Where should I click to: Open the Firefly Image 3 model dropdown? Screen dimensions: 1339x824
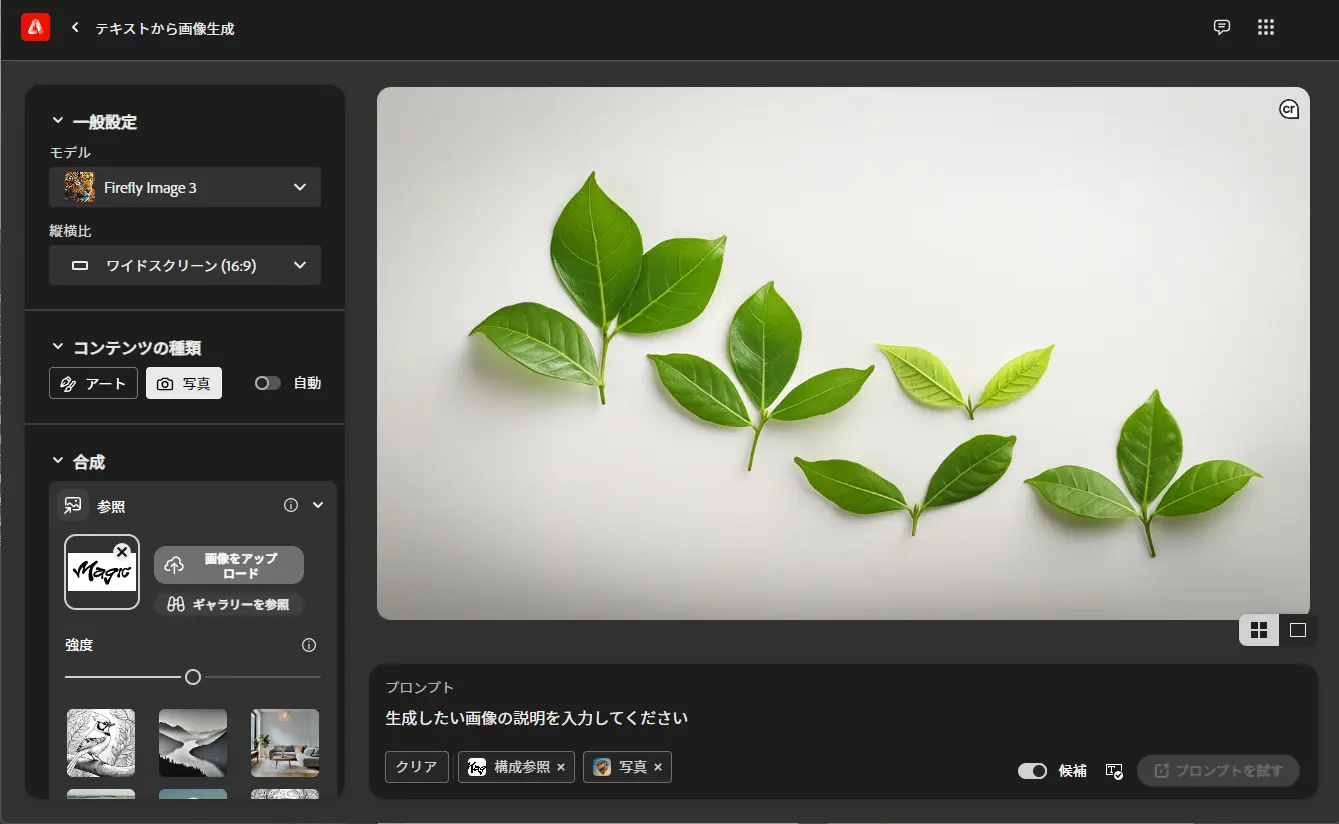[185, 187]
